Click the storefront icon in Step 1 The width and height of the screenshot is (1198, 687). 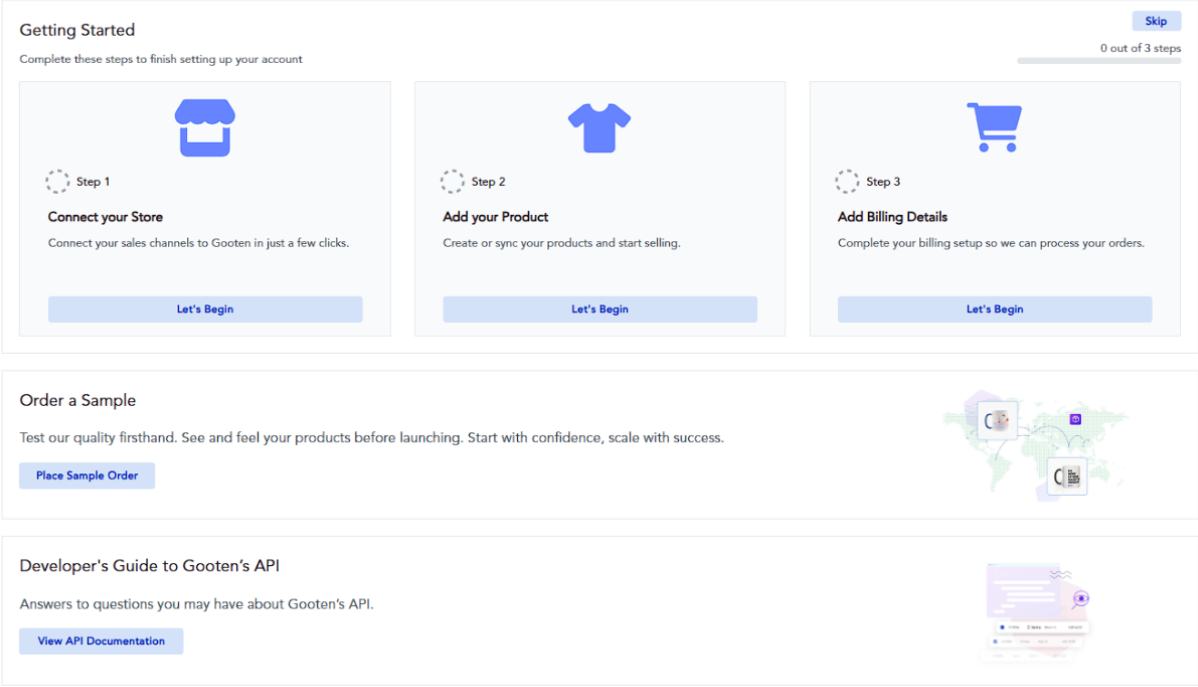pos(205,128)
